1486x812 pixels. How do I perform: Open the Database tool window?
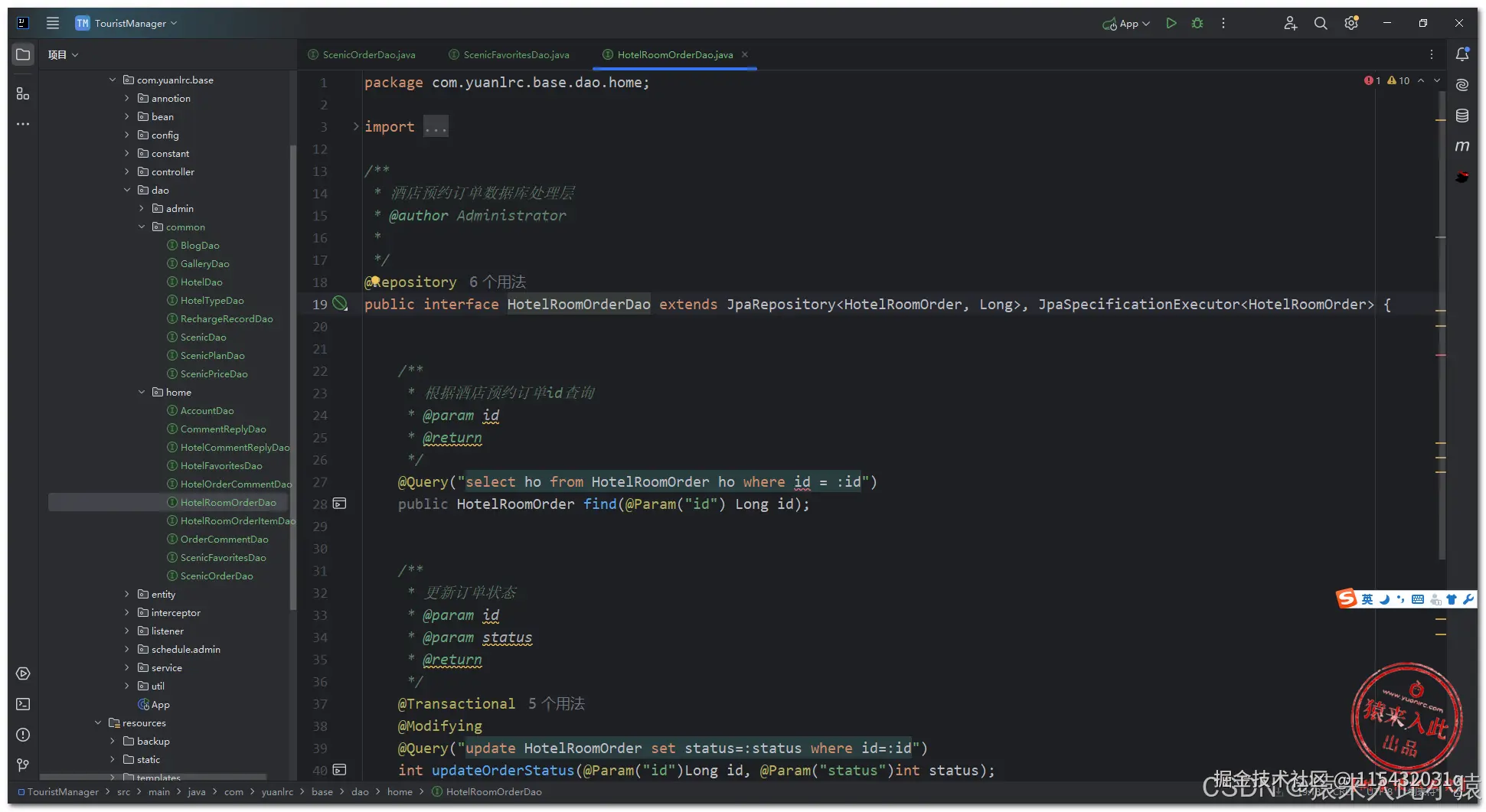(1462, 116)
